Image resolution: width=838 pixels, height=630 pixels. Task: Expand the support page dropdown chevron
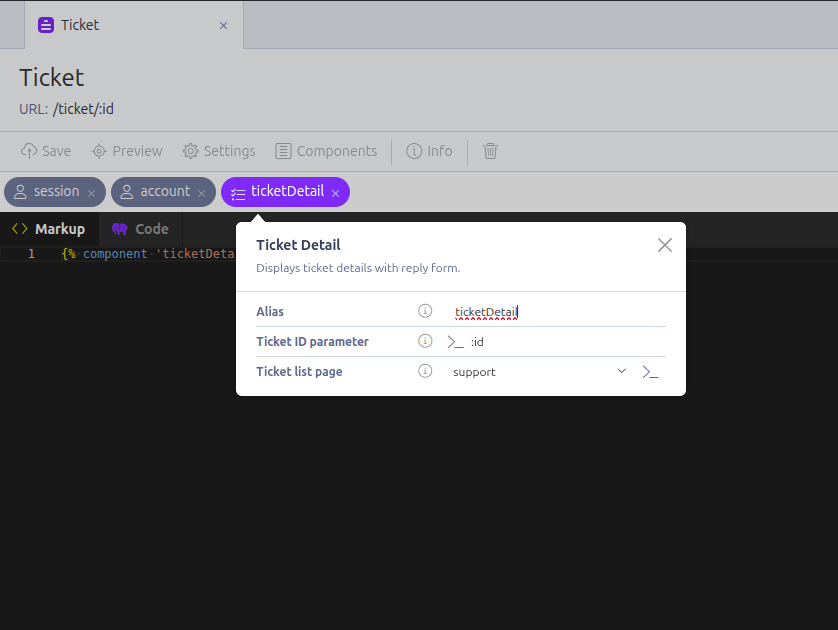(622, 371)
